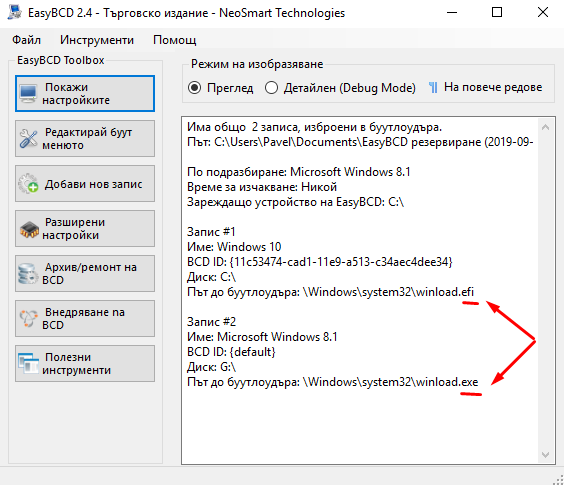Open Архив/ремонт на BCD label
The width and height of the screenshot is (564, 485).
click(89, 273)
